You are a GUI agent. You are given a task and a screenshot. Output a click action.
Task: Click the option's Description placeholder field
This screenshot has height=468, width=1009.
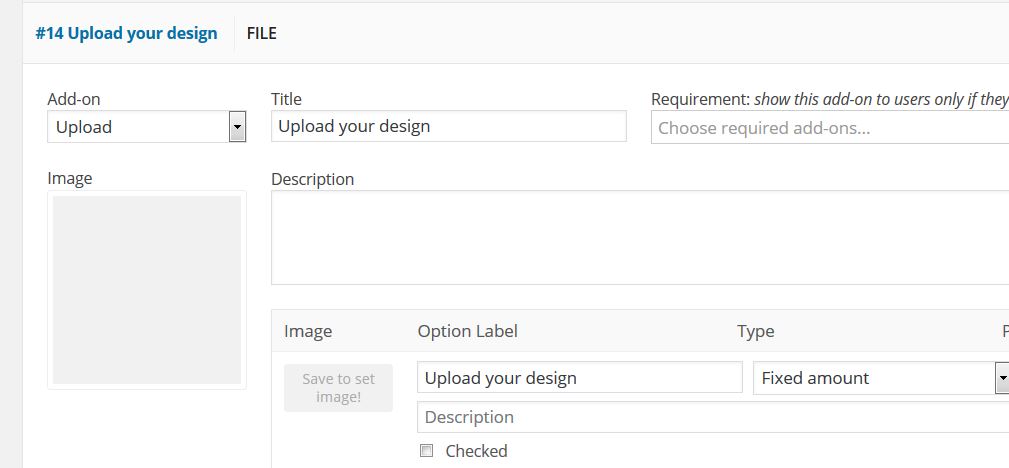(x=712, y=417)
